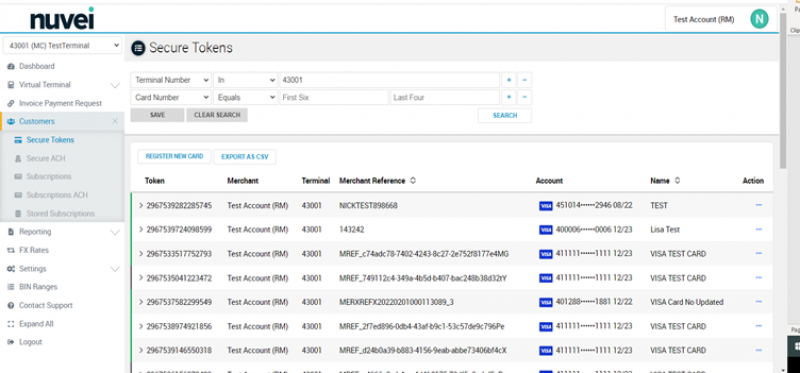Screen dimensions: 800x373
Task: Click the green N account avatar
Action: (x=759, y=19)
